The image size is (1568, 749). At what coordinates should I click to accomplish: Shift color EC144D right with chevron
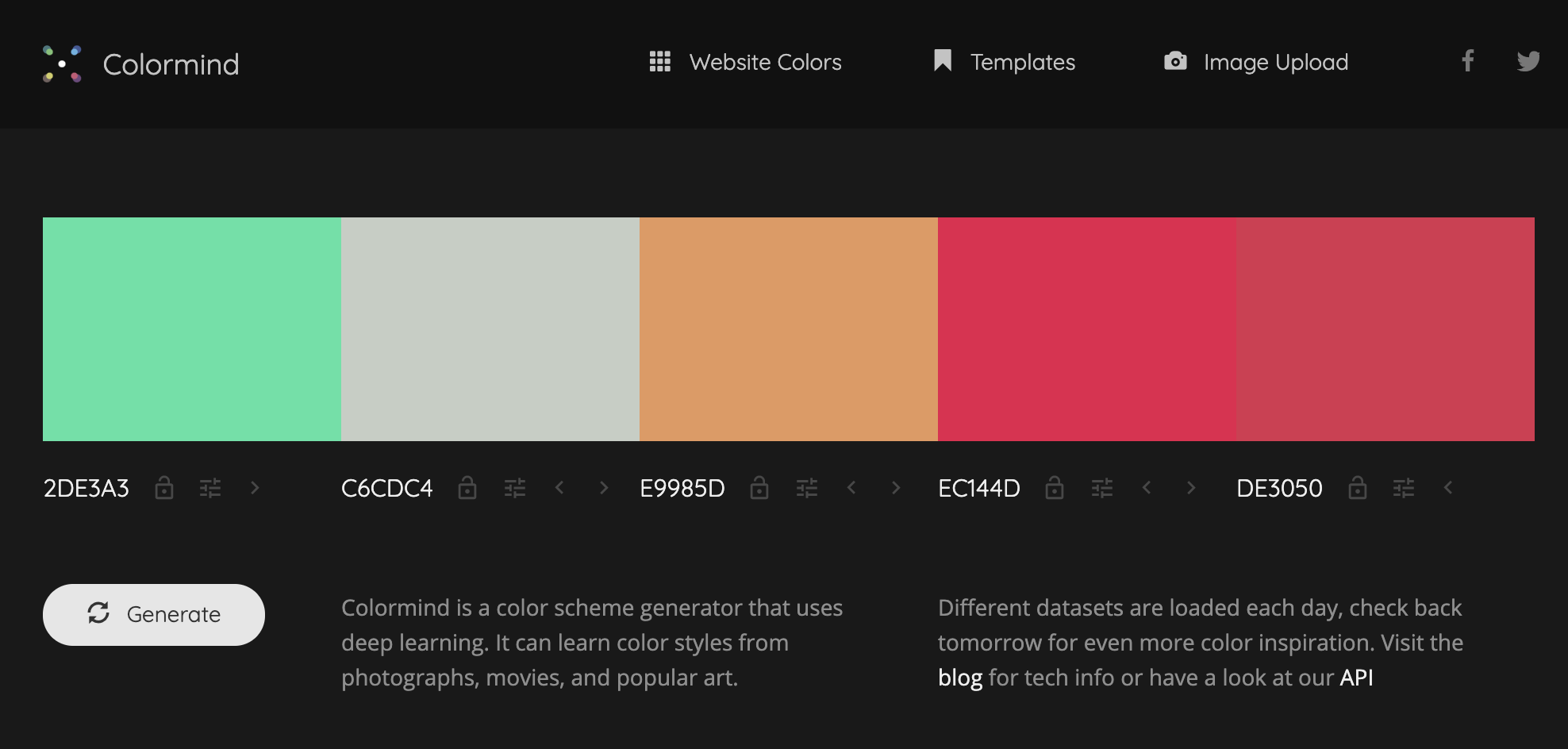pyautogui.click(x=1191, y=488)
